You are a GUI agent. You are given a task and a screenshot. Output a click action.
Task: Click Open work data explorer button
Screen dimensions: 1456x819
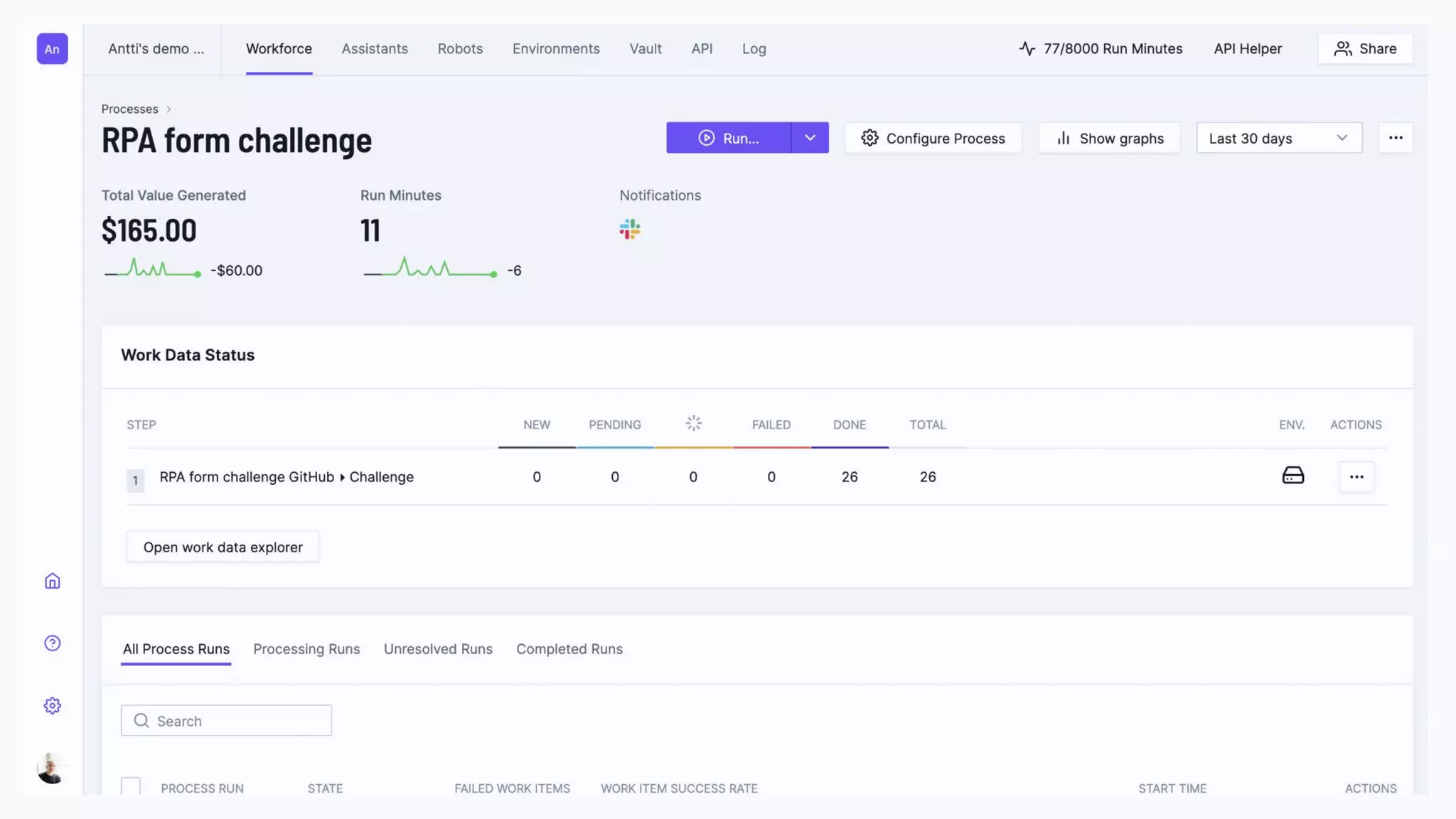223,547
